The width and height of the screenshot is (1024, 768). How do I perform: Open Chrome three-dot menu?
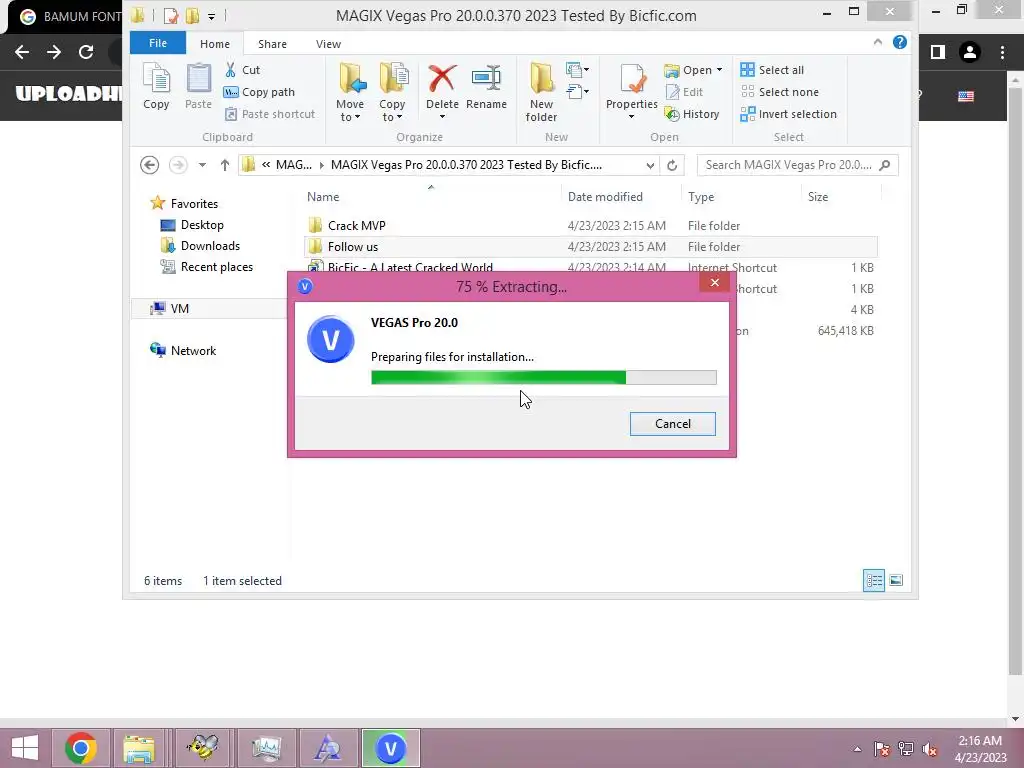point(1002,52)
